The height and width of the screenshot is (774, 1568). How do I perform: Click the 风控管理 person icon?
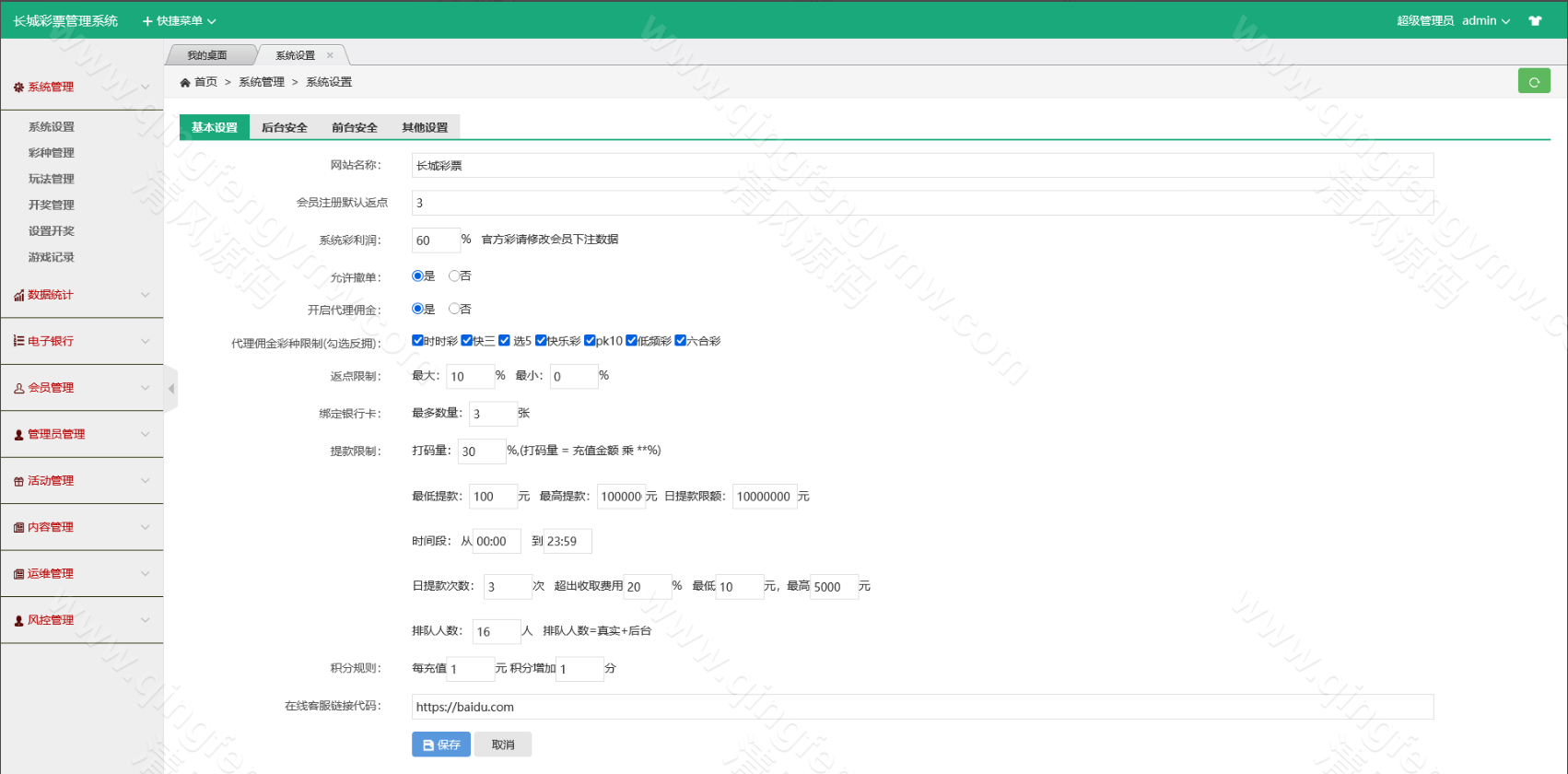point(18,620)
